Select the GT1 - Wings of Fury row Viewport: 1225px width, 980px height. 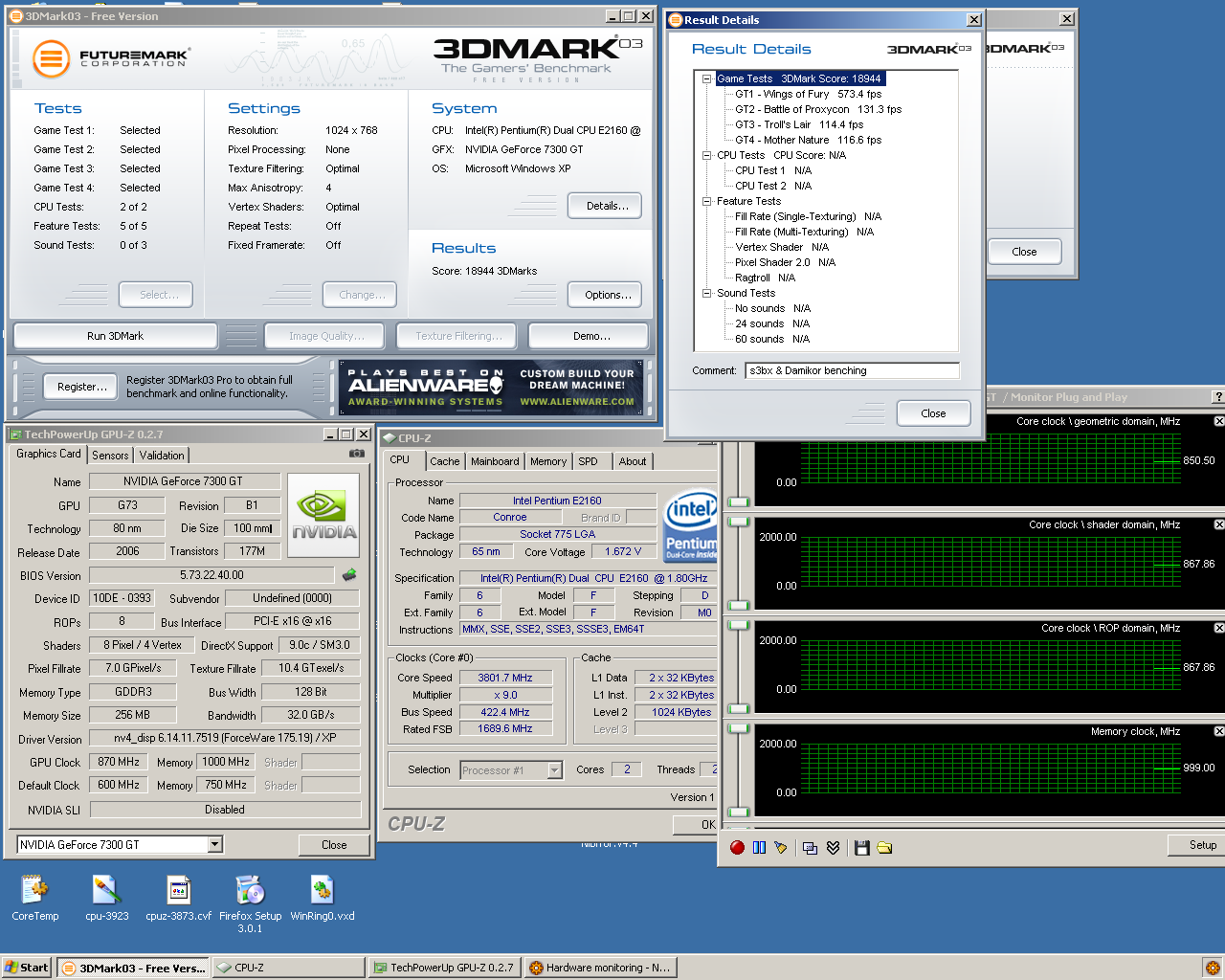coord(808,94)
